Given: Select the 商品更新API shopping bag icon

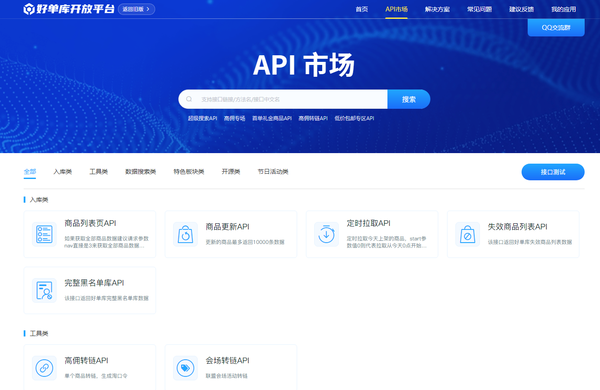Looking at the screenshot, I should pos(185,234).
